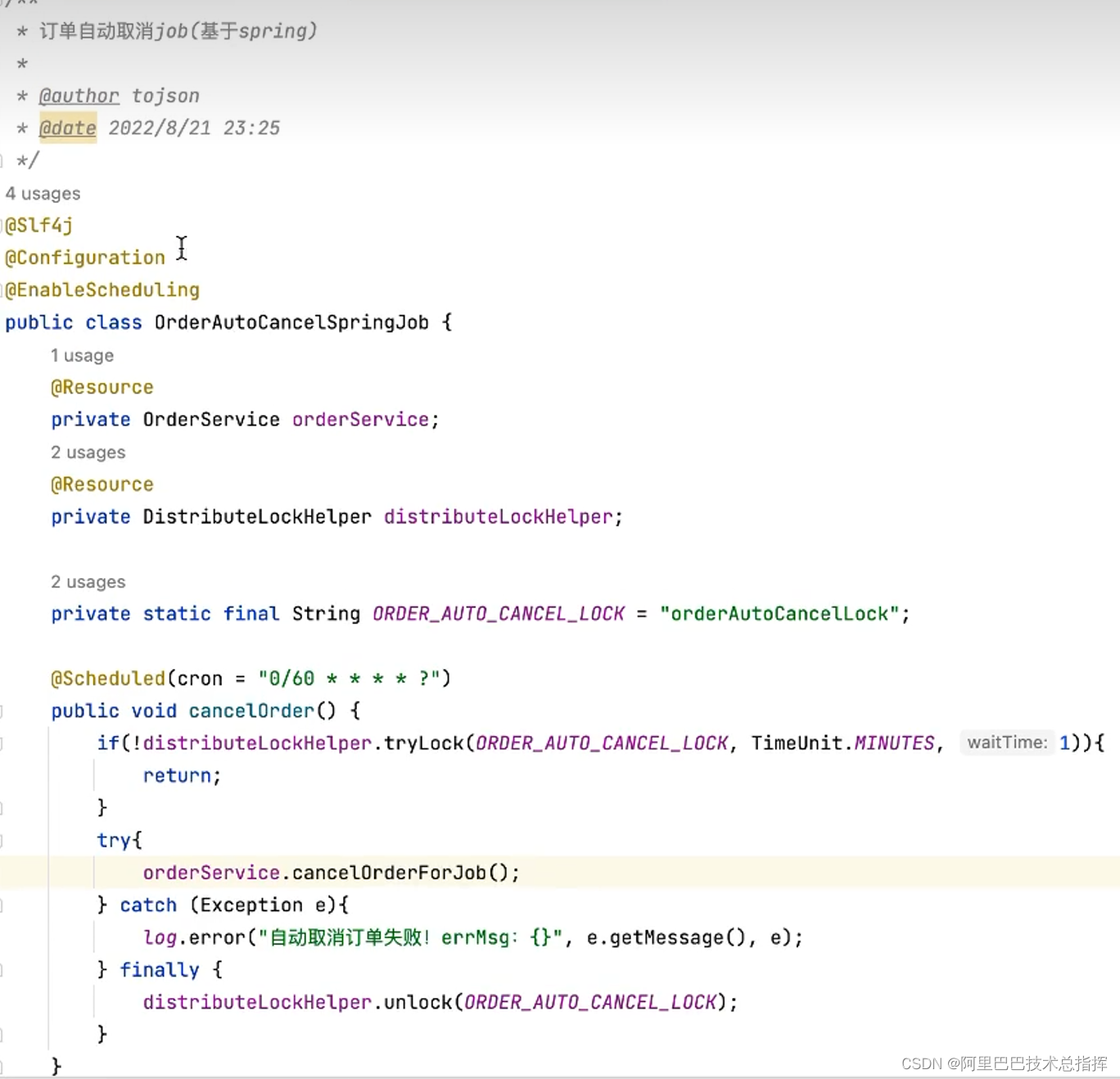1120x1079 pixels.
Task: Open the "4 usages" hint above @Slf4j
Action: pos(43,194)
